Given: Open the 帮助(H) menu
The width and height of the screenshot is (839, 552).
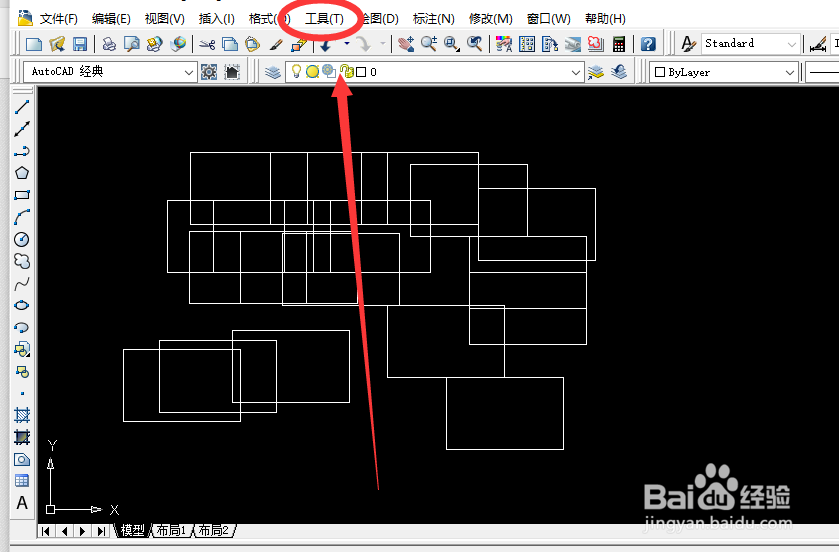Looking at the screenshot, I should tap(605, 19).
